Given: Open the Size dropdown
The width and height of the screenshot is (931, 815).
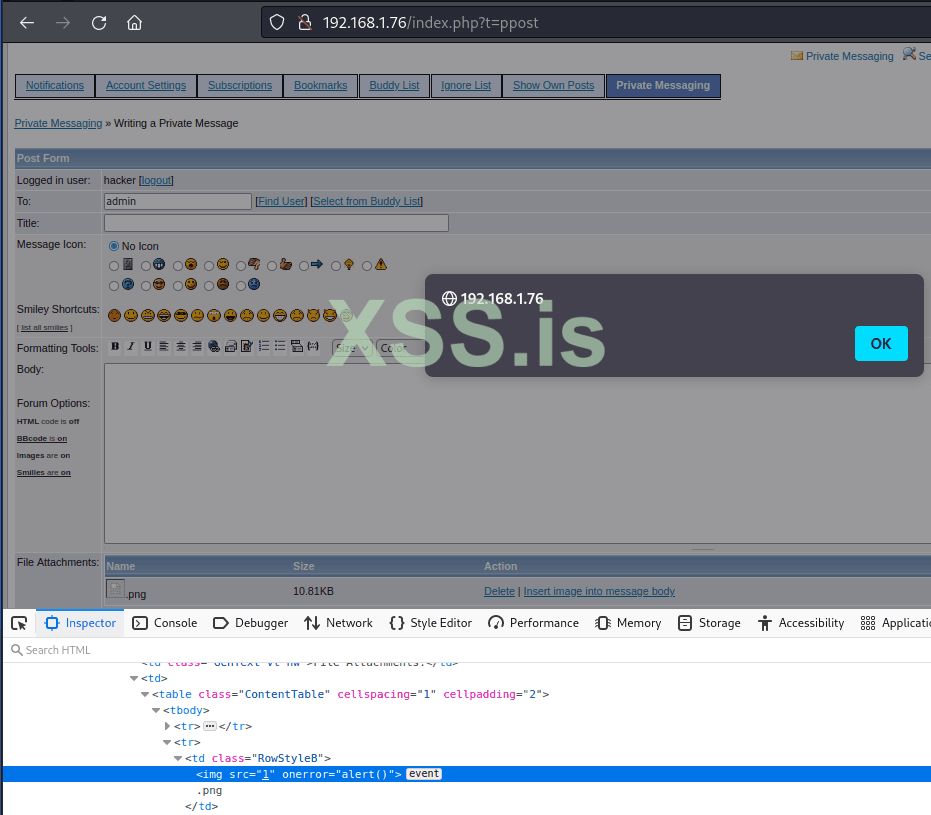Looking at the screenshot, I should (x=352, y=348).
